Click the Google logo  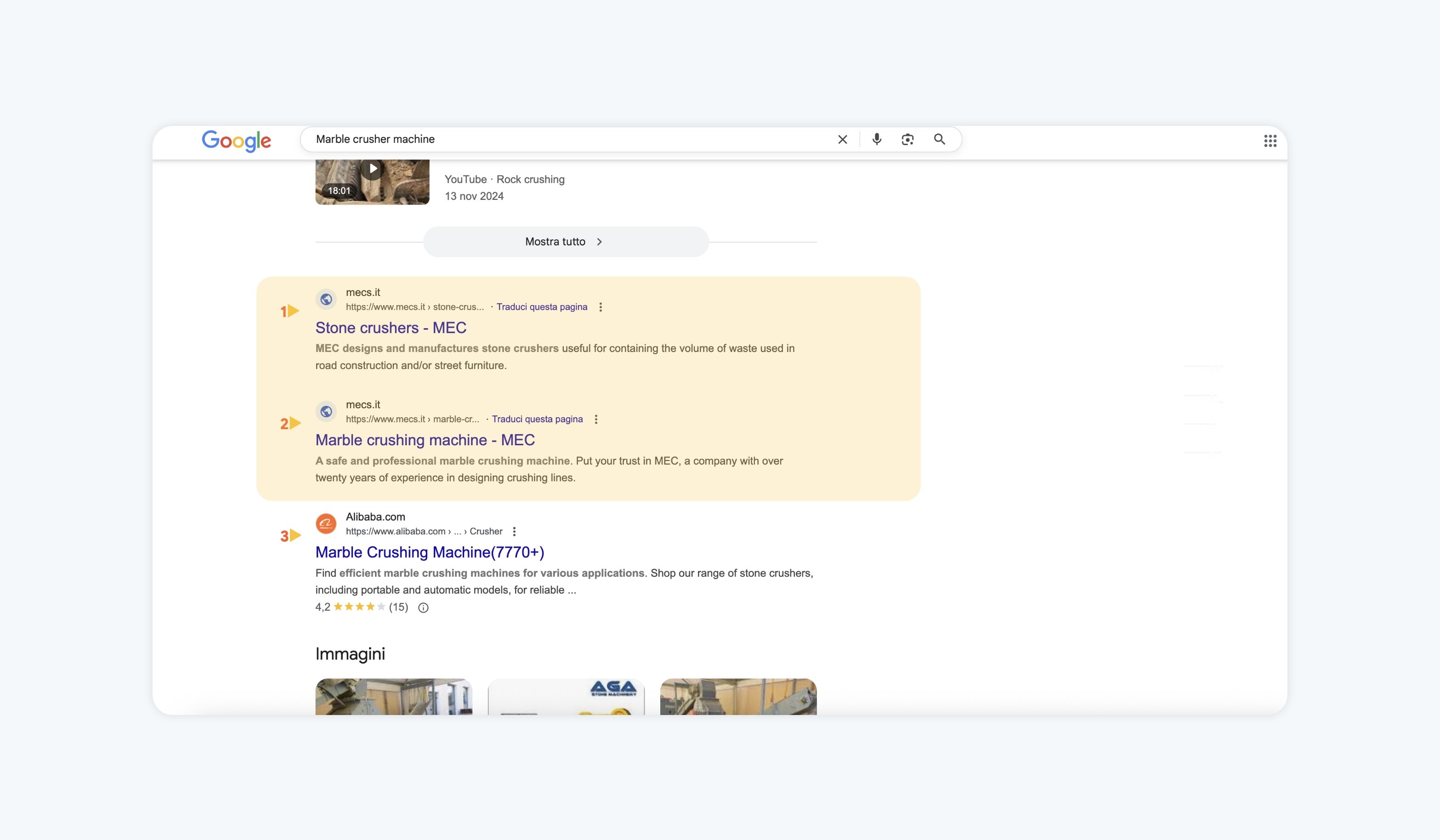click(237, 141)
